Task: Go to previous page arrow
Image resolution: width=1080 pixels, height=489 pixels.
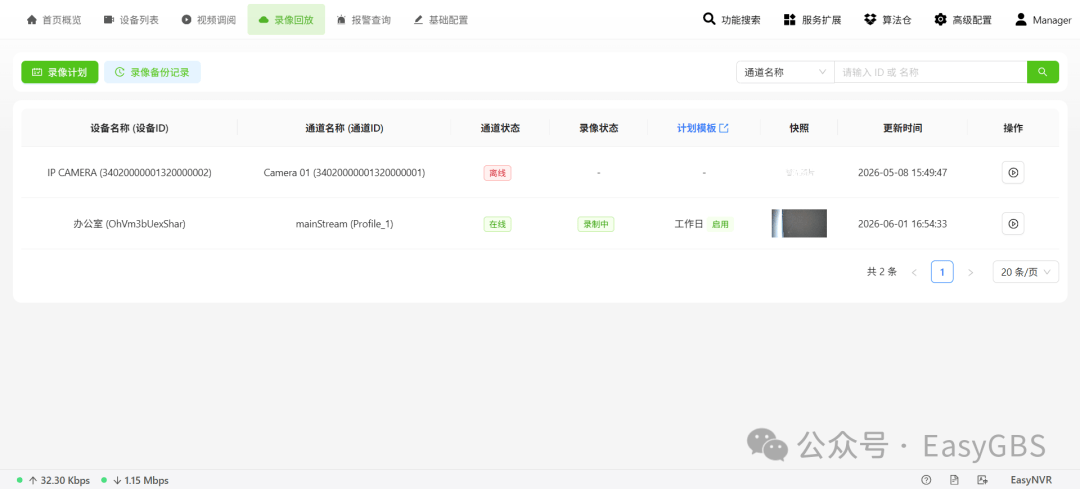Action: pyautogui.click(x=914, y=272)
